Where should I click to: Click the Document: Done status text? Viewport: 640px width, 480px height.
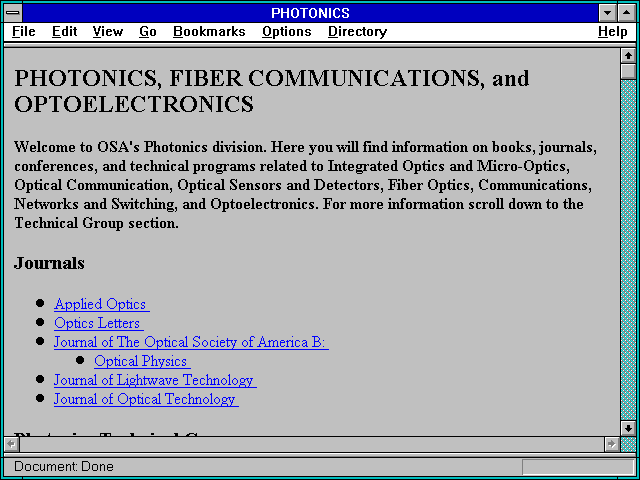tap(64, 467)
